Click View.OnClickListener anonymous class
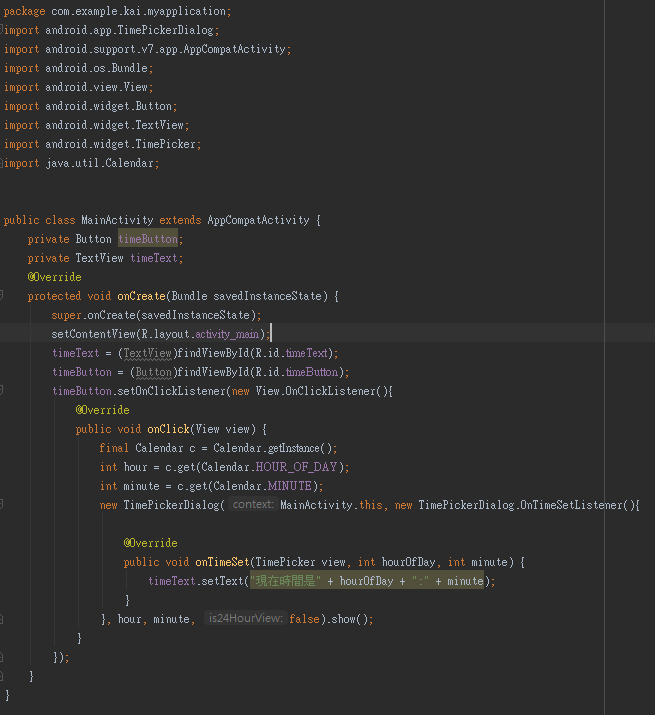 click(x=315, y=391)
